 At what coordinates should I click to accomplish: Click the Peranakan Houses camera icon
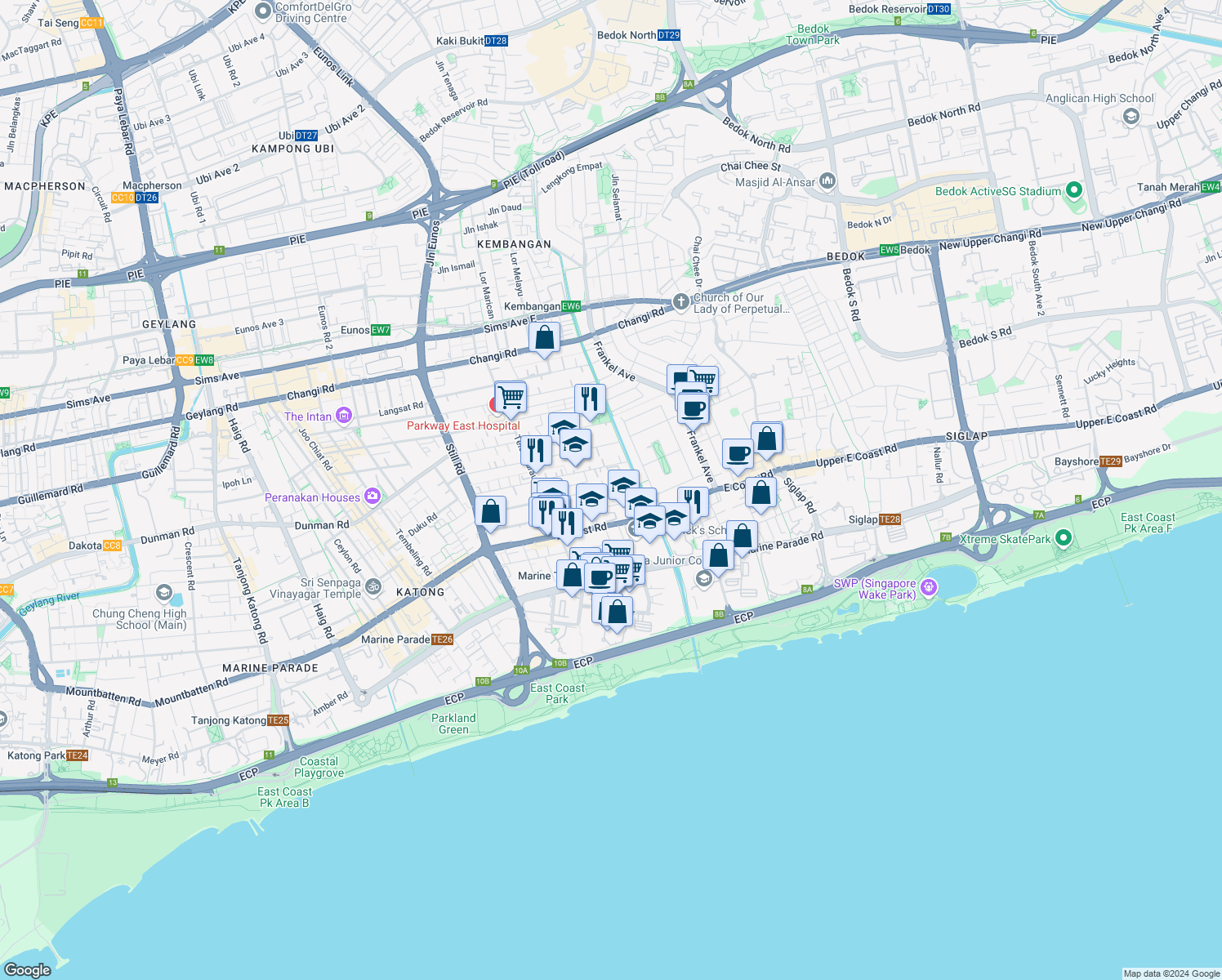point(372,497)
